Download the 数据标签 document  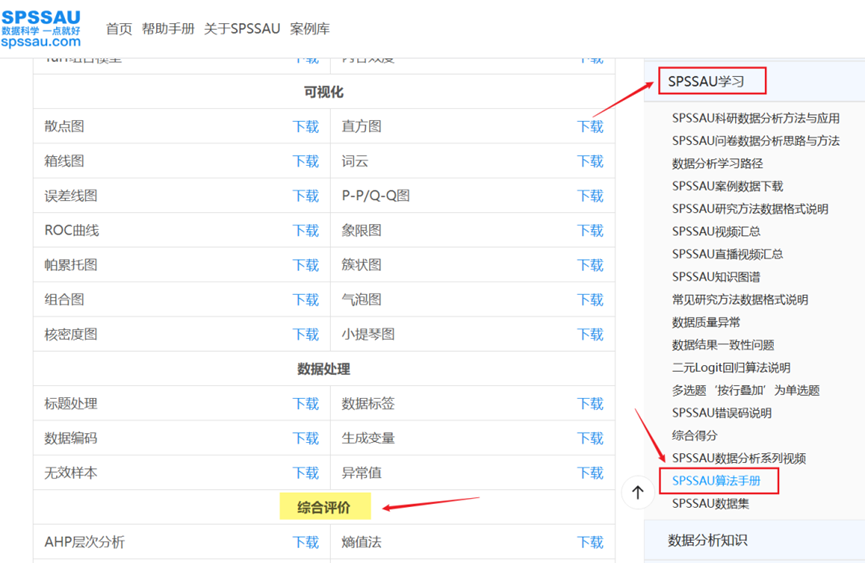590,404
